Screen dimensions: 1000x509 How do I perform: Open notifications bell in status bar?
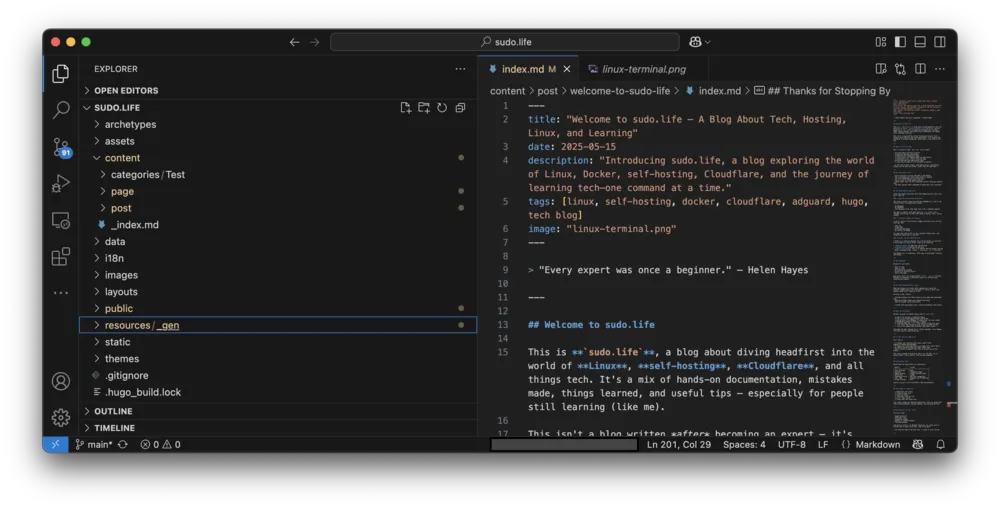pos(941,445)
